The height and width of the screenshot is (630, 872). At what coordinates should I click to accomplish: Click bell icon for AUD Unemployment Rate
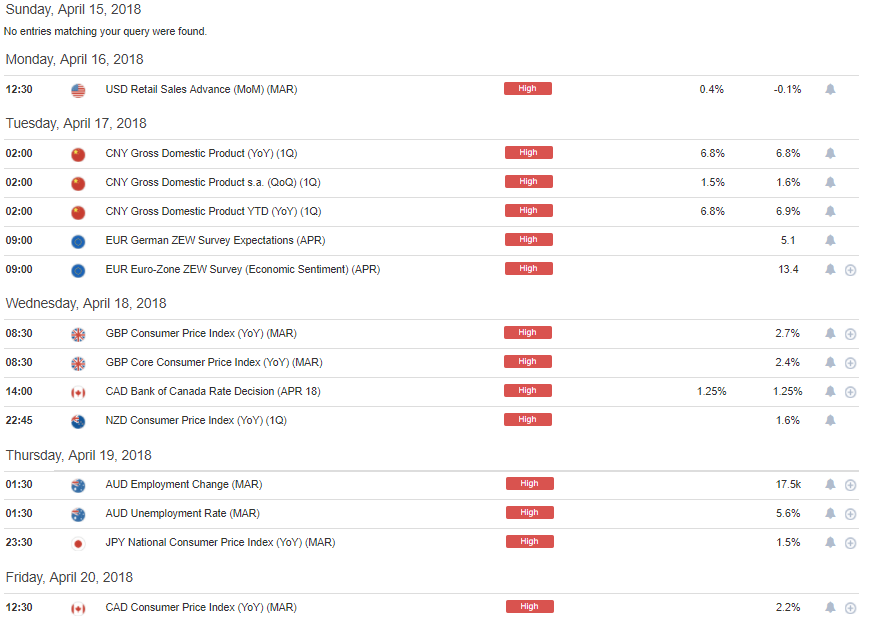[830, 513]
